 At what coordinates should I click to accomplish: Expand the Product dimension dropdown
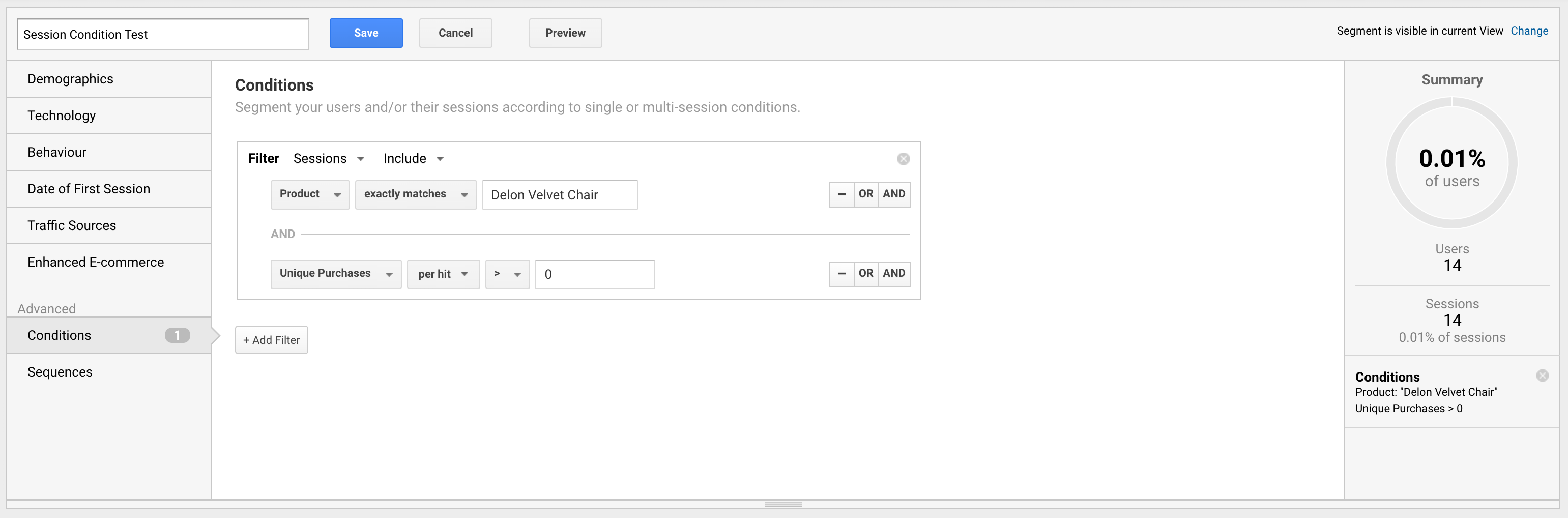click(x=310, y=195)
